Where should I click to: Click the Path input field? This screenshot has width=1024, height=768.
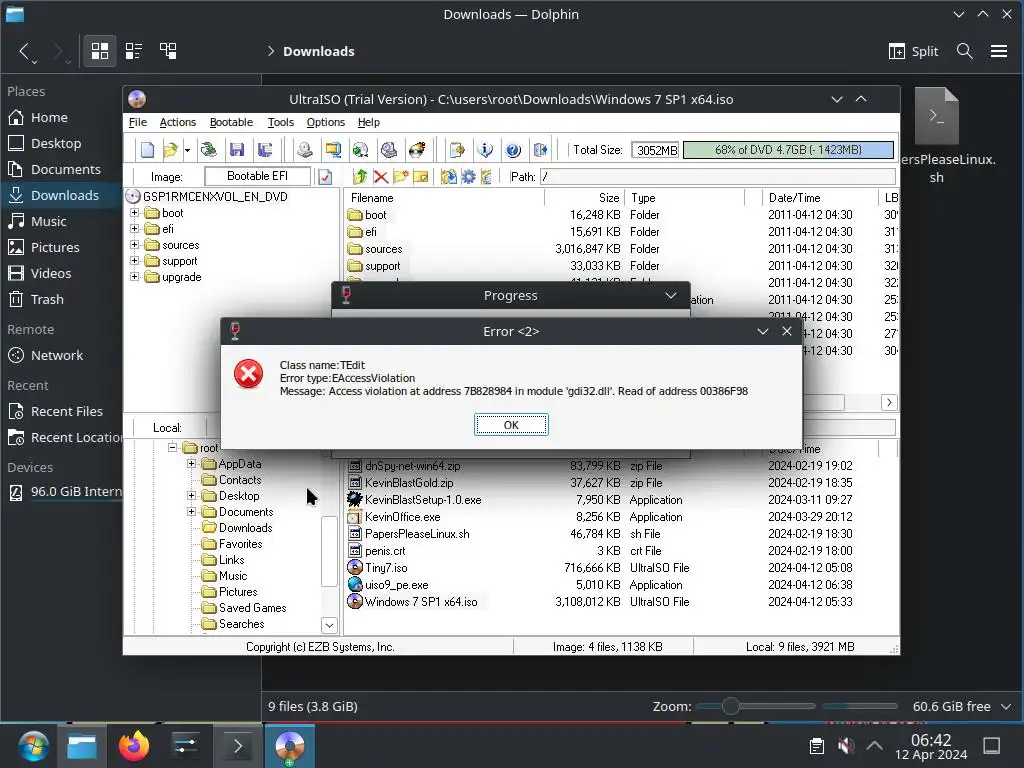(x=718, y=176)
